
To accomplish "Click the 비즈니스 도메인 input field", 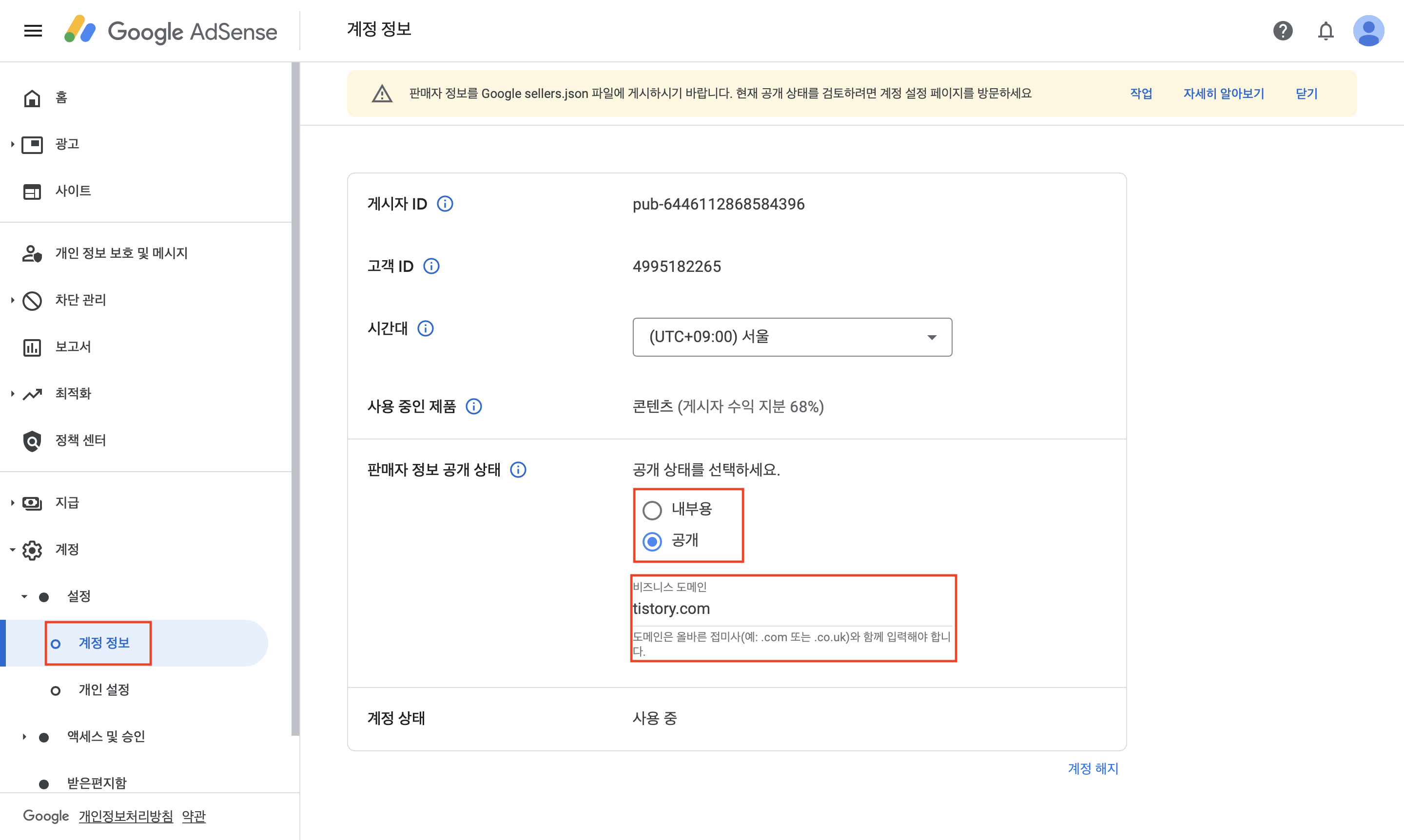I will coord(792,609).
